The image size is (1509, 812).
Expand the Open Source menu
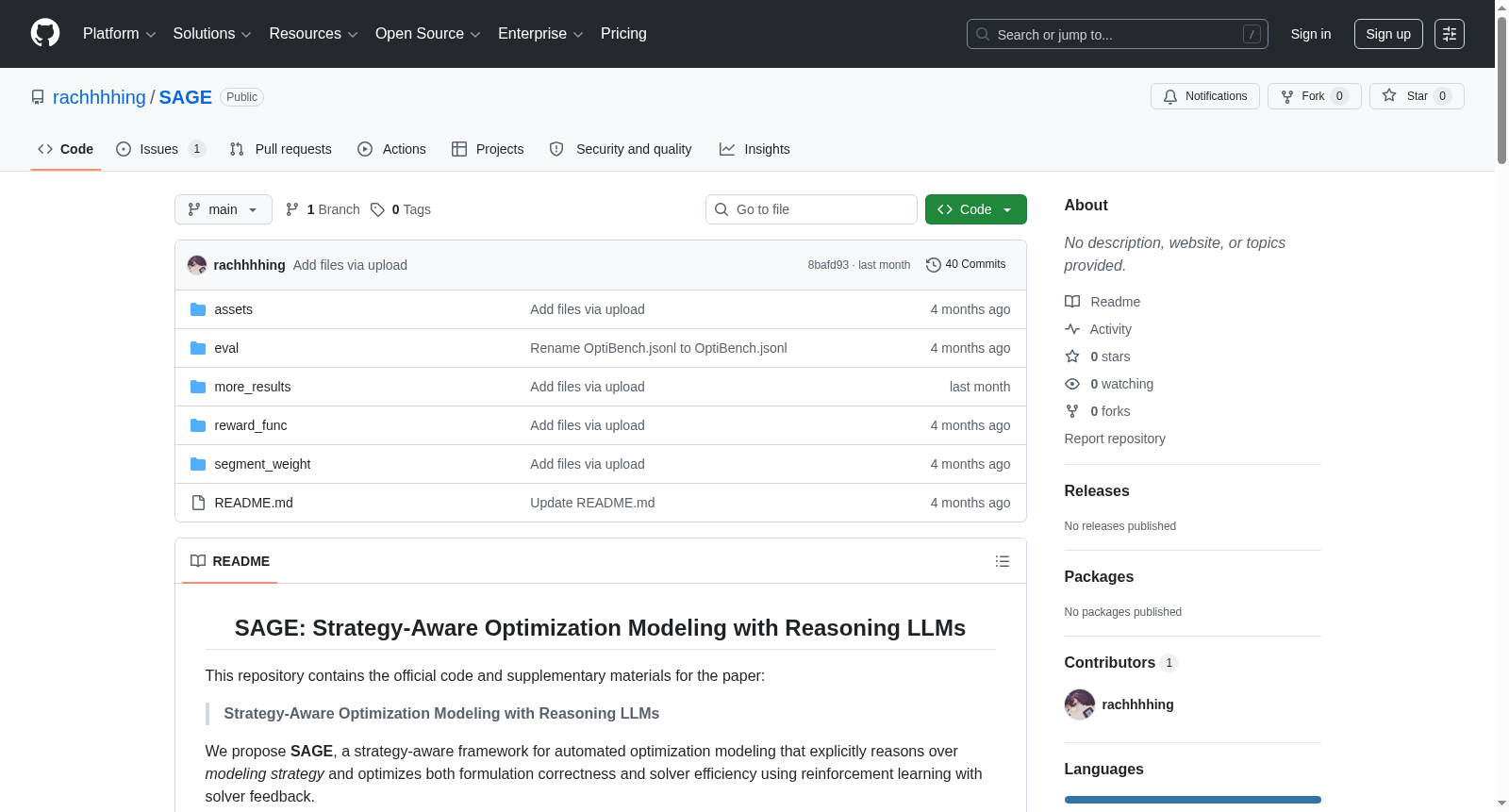[428, 34]
